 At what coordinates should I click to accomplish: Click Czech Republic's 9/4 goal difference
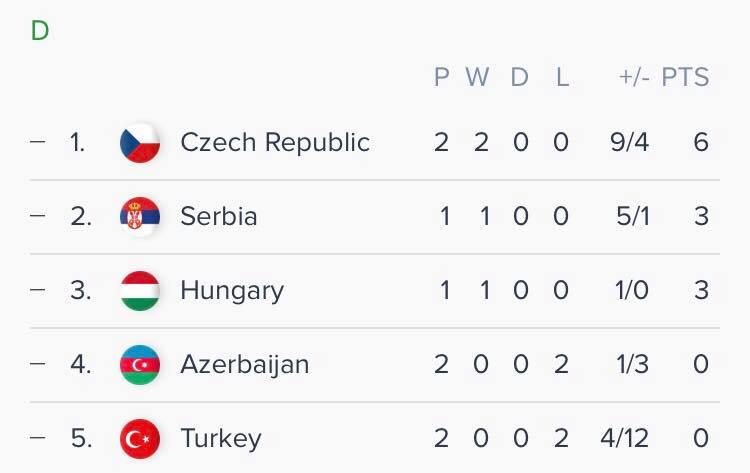(629, 143)
